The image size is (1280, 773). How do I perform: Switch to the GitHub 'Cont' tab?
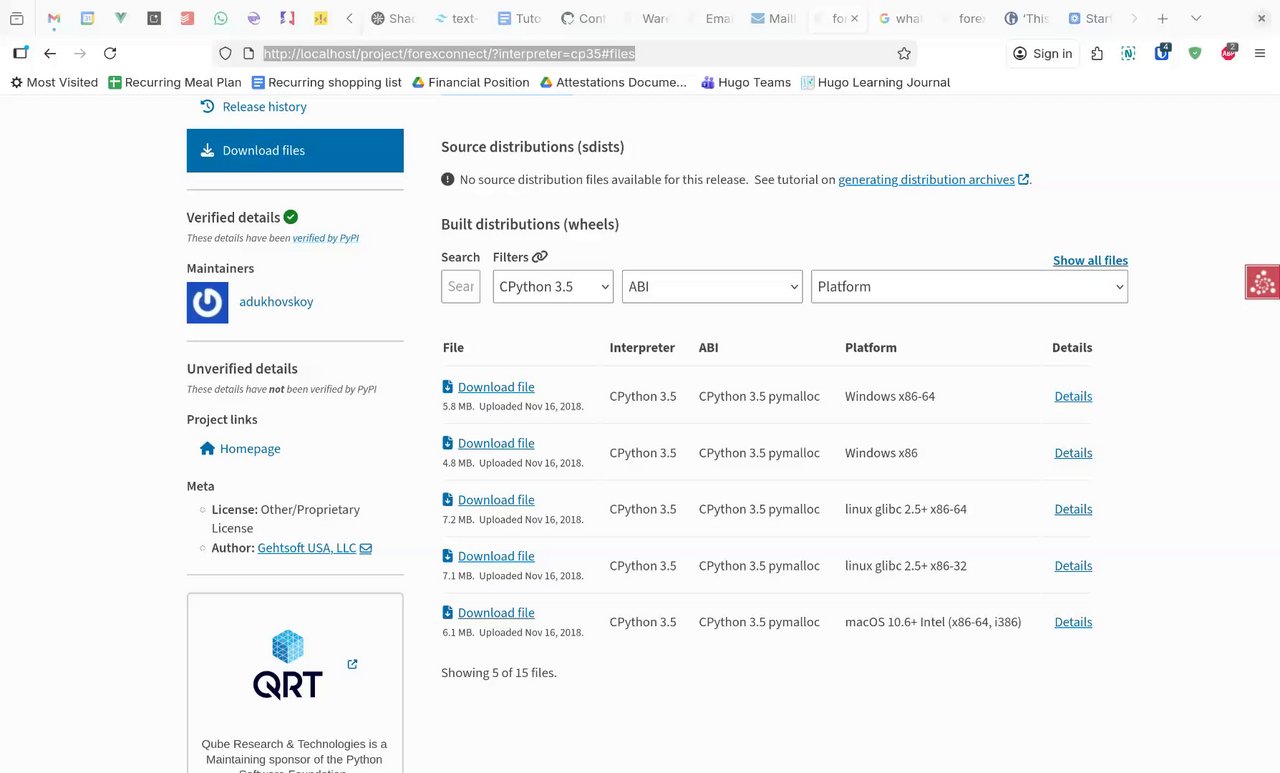[x=583, y=19]
